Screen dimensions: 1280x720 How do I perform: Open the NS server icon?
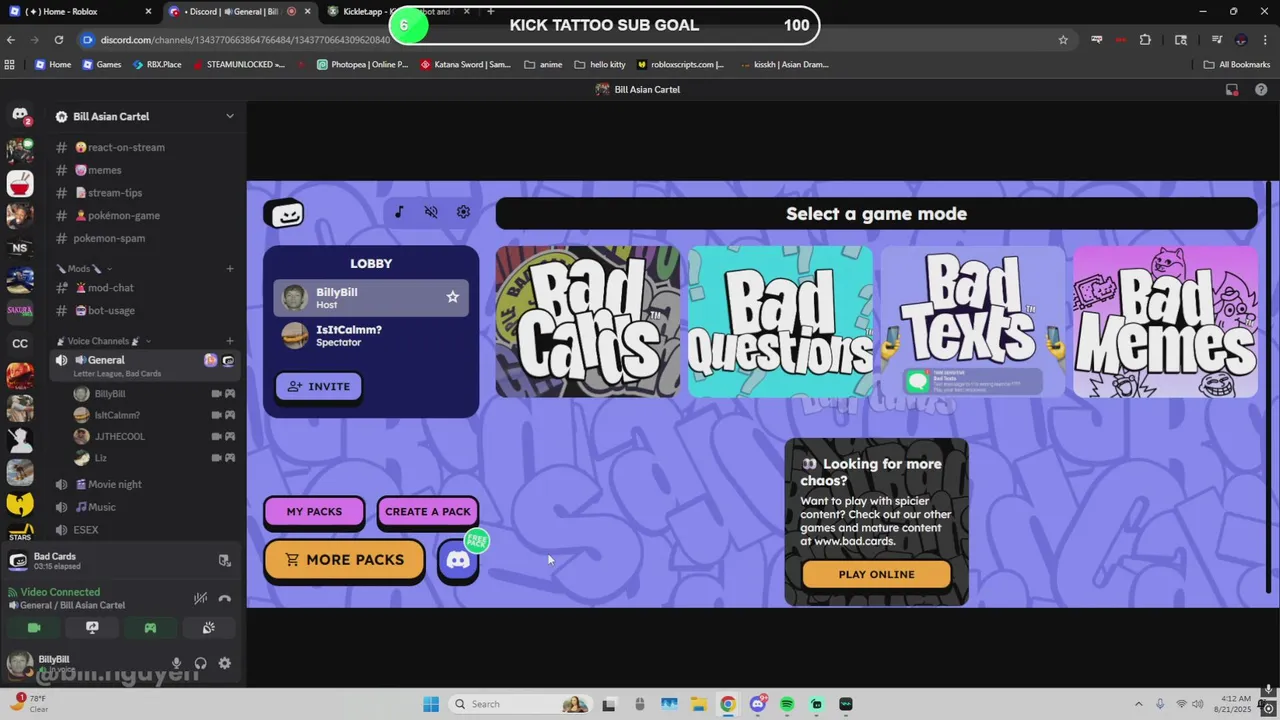tap(20, 248)
